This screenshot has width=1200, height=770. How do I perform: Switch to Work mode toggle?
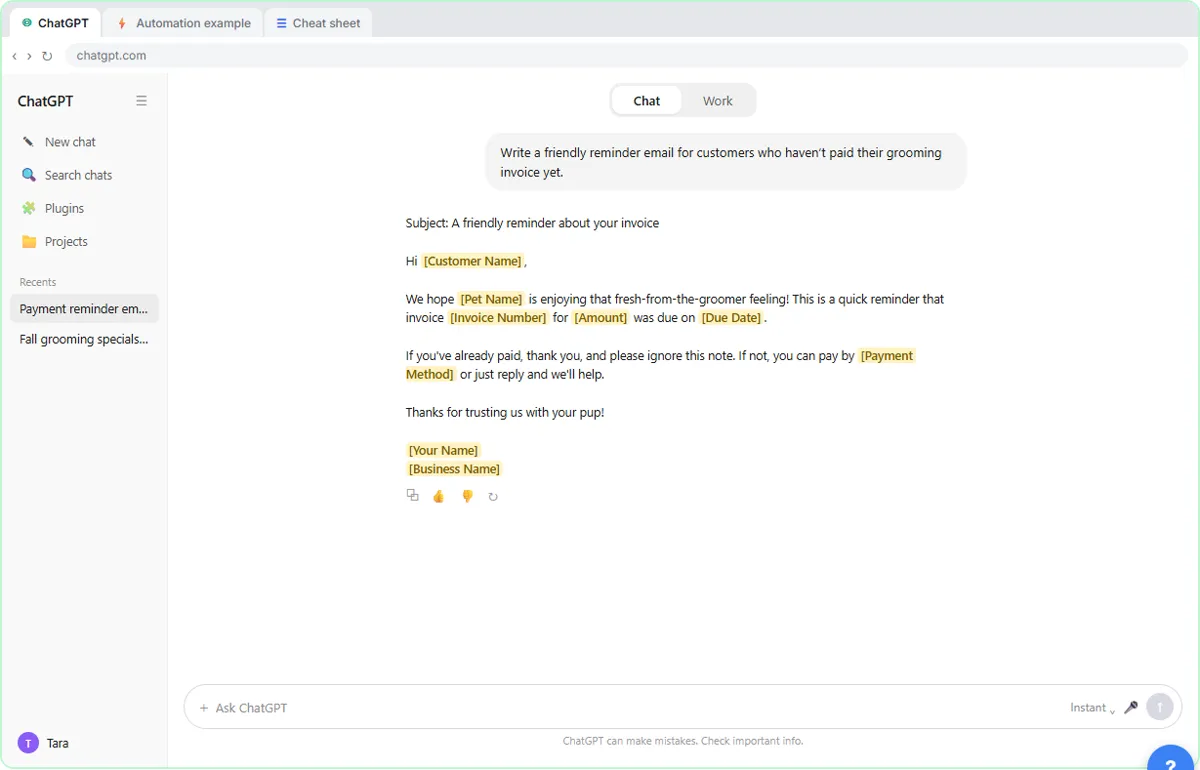click(x=718, y=100)
